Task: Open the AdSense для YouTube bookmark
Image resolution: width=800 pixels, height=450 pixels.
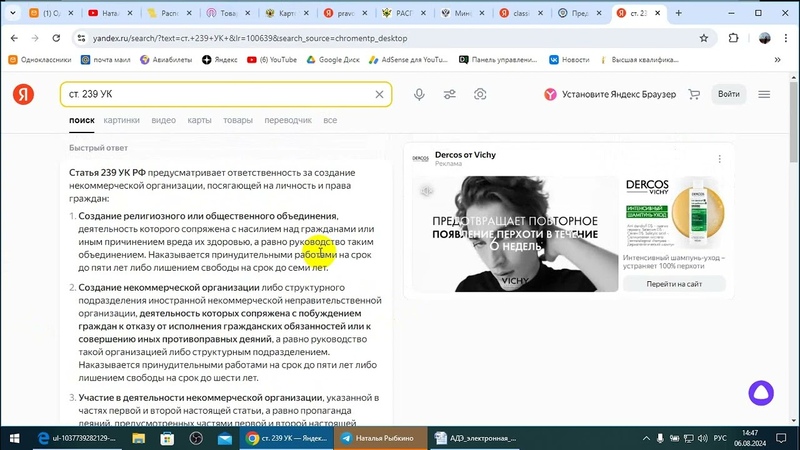Action: [408, 60]
